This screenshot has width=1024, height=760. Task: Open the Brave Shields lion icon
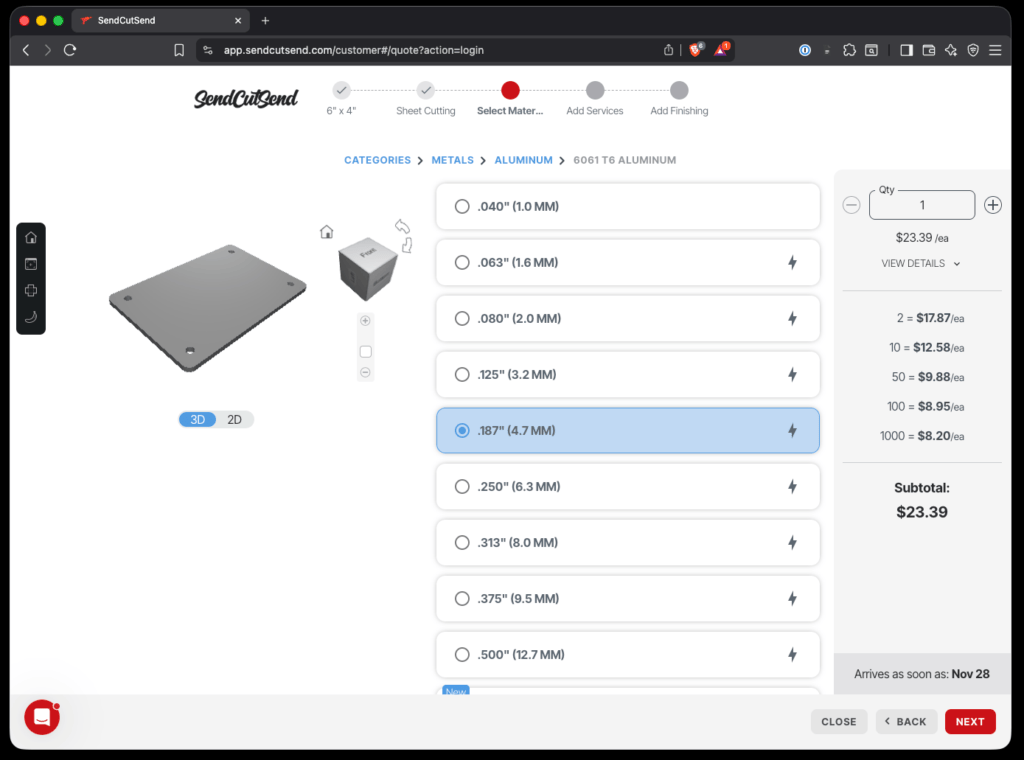click(x=695, y=50)
